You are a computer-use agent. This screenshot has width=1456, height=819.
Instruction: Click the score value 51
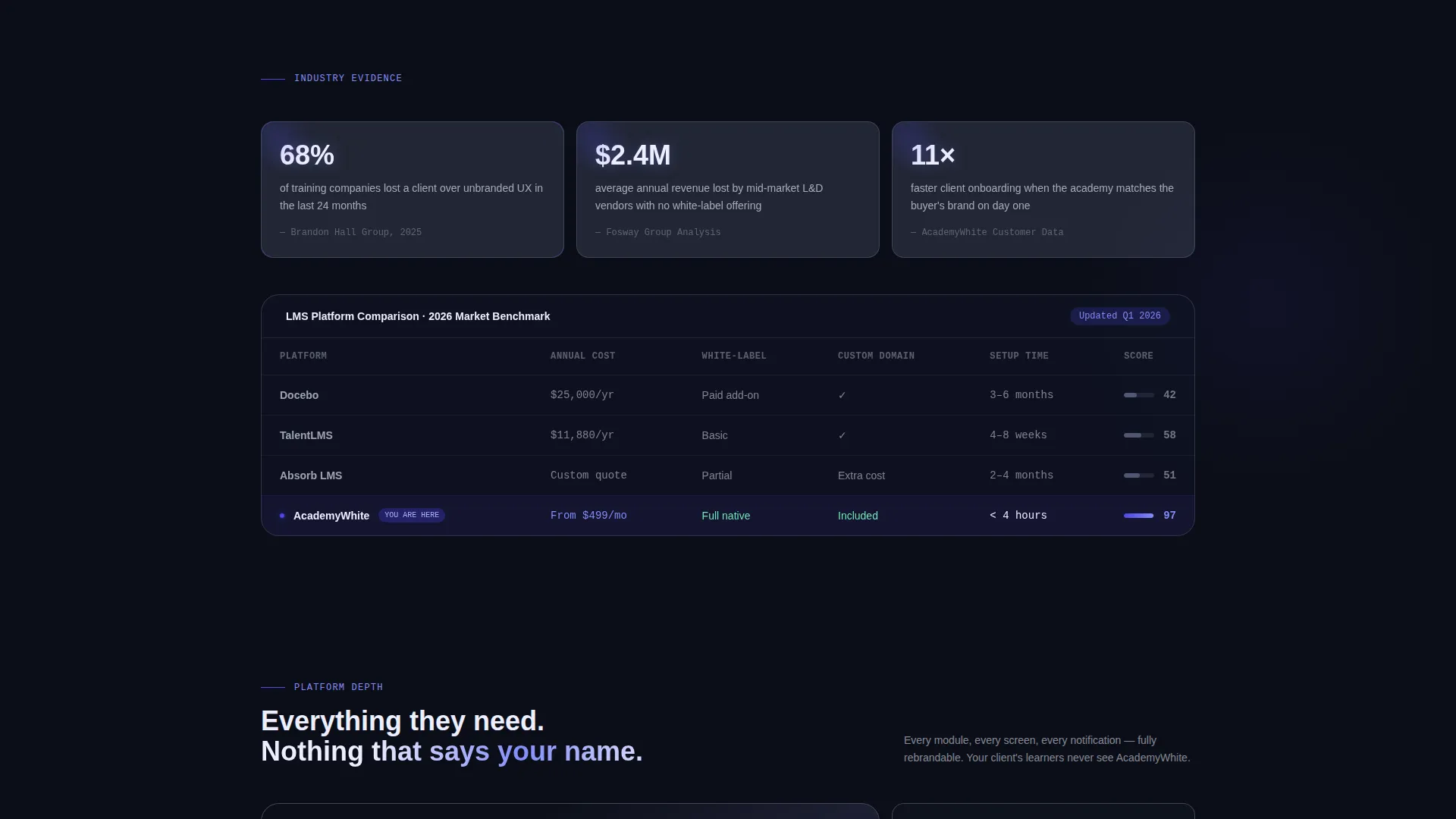(x=1169, y=475)
